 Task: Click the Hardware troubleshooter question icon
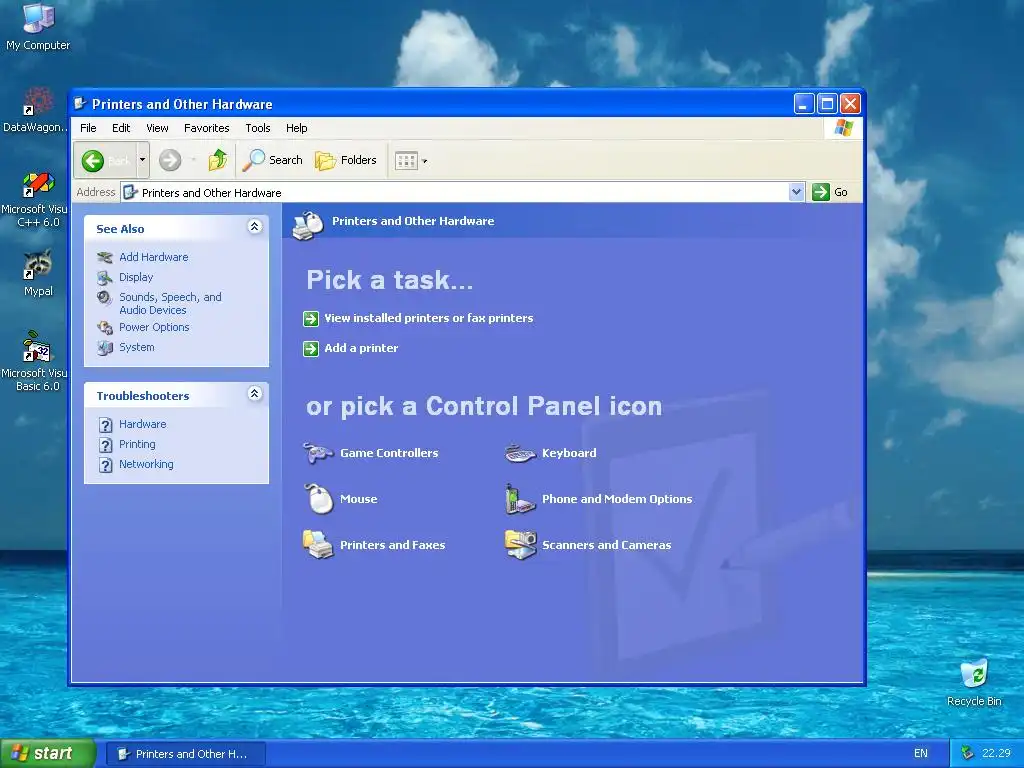106,425
